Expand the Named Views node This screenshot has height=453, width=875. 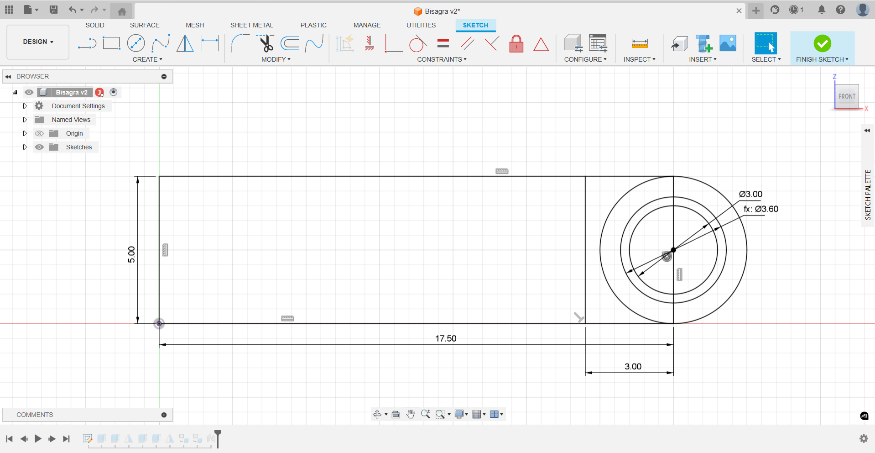25,119
